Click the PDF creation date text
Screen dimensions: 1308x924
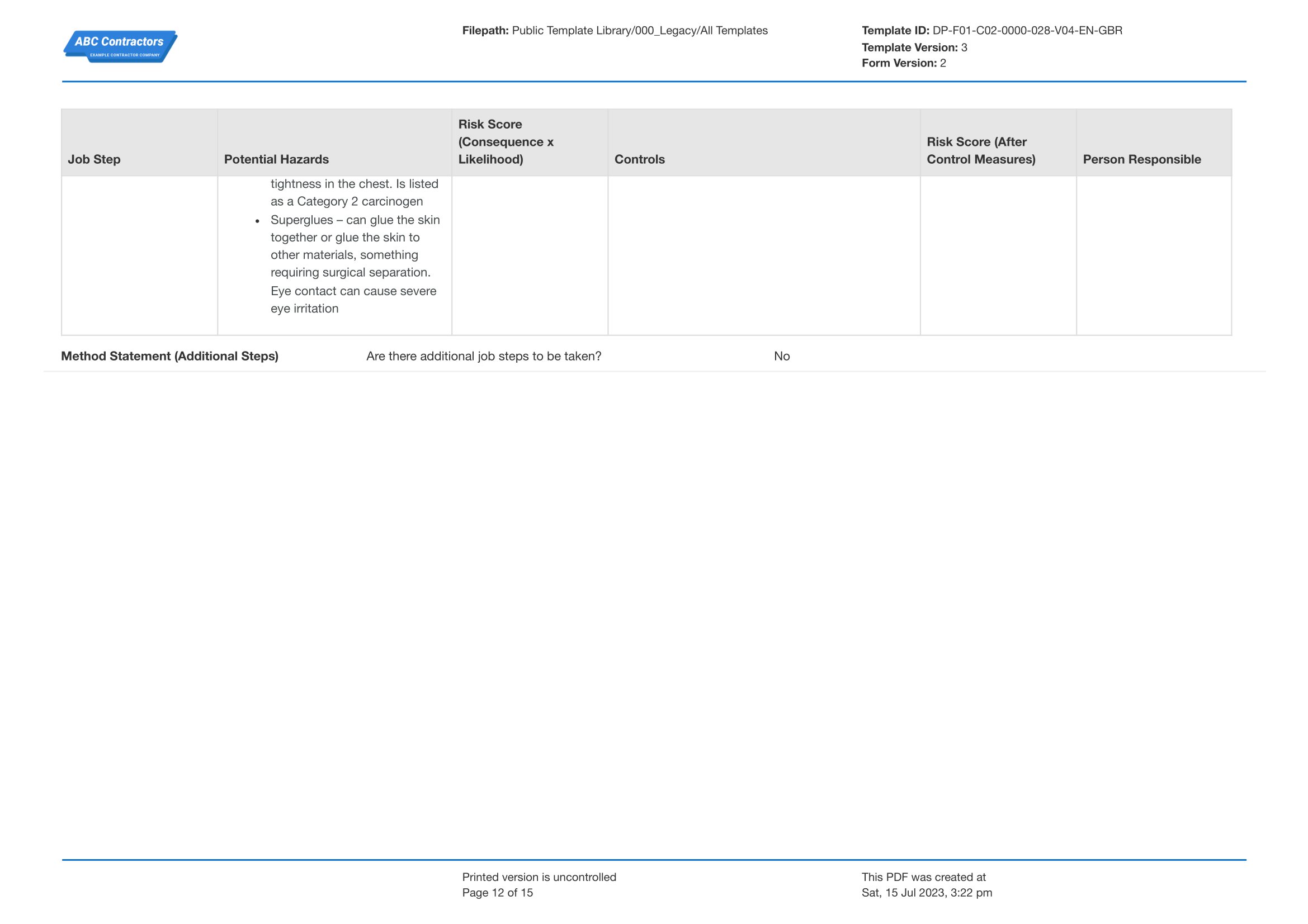(x=926, y=893)
